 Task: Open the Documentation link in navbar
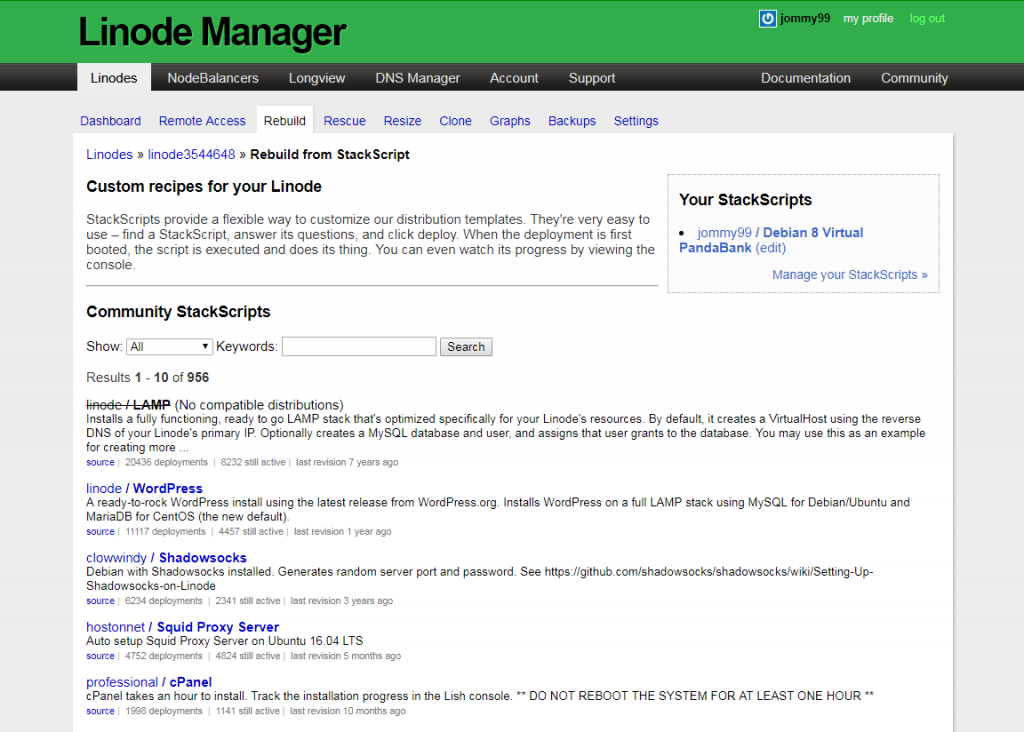click(805, 78)
